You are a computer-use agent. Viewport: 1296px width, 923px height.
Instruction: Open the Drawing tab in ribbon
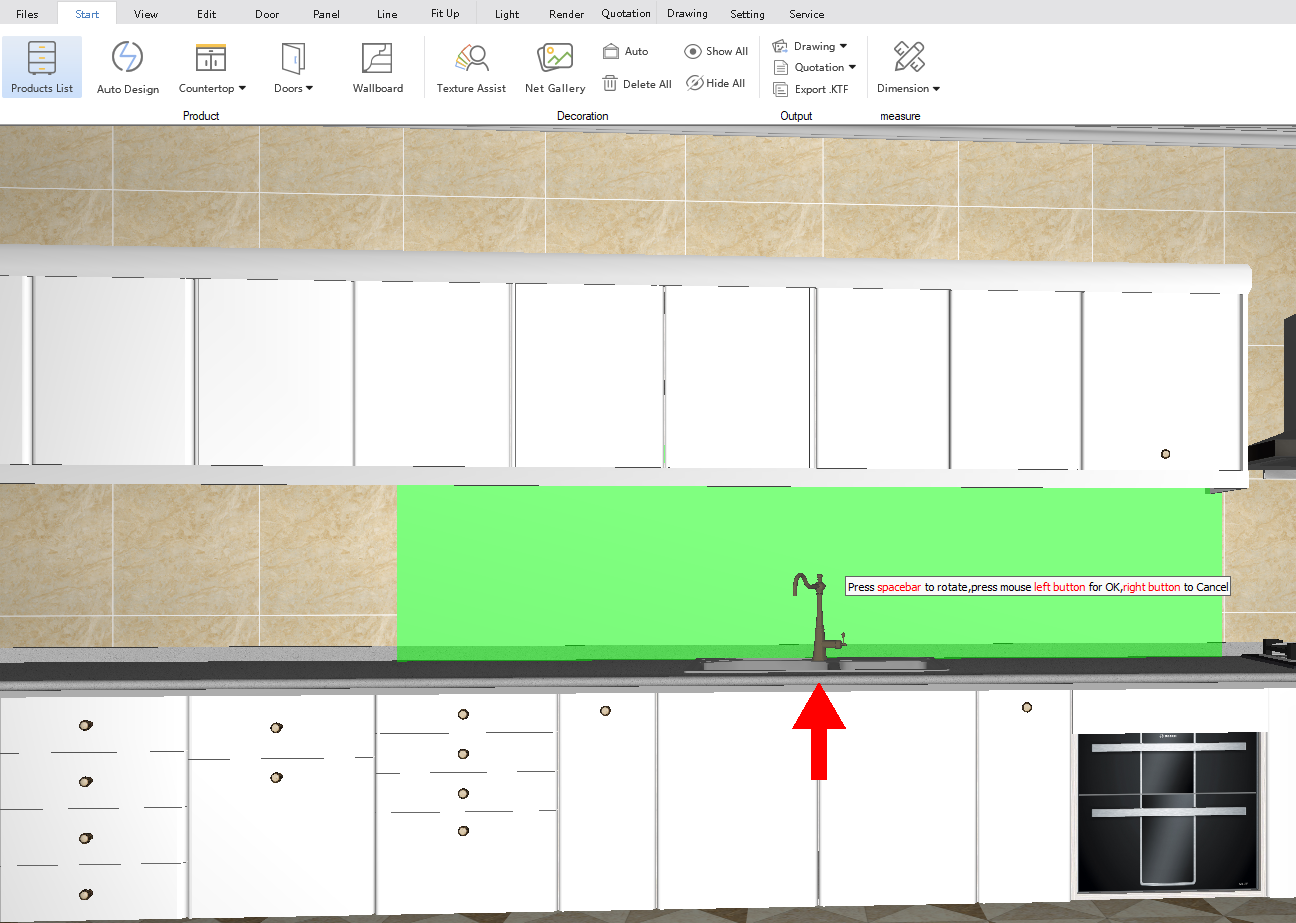(x=687, y=14)
